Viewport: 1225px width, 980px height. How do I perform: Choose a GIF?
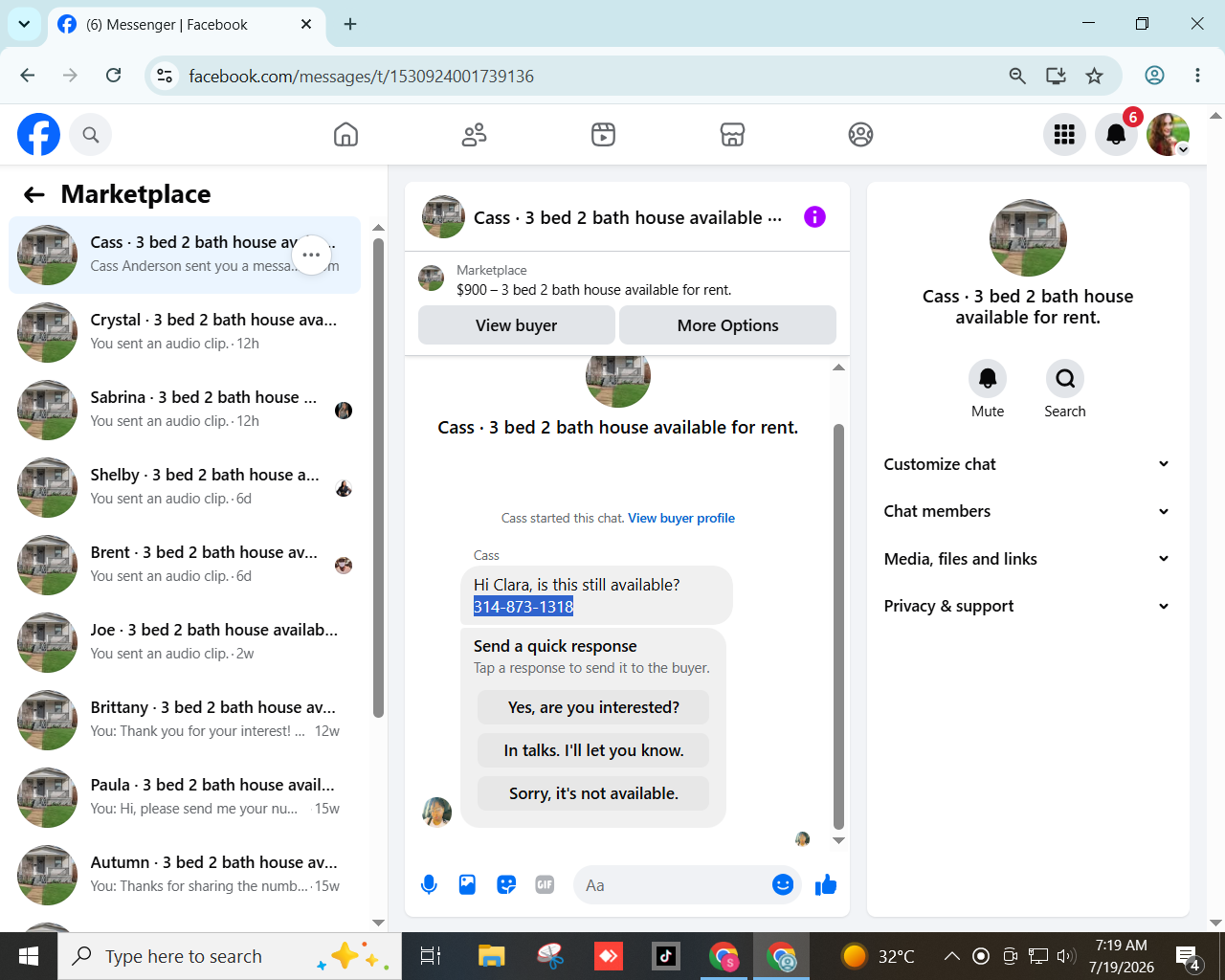pyautogui.click(x=545, y=885)
